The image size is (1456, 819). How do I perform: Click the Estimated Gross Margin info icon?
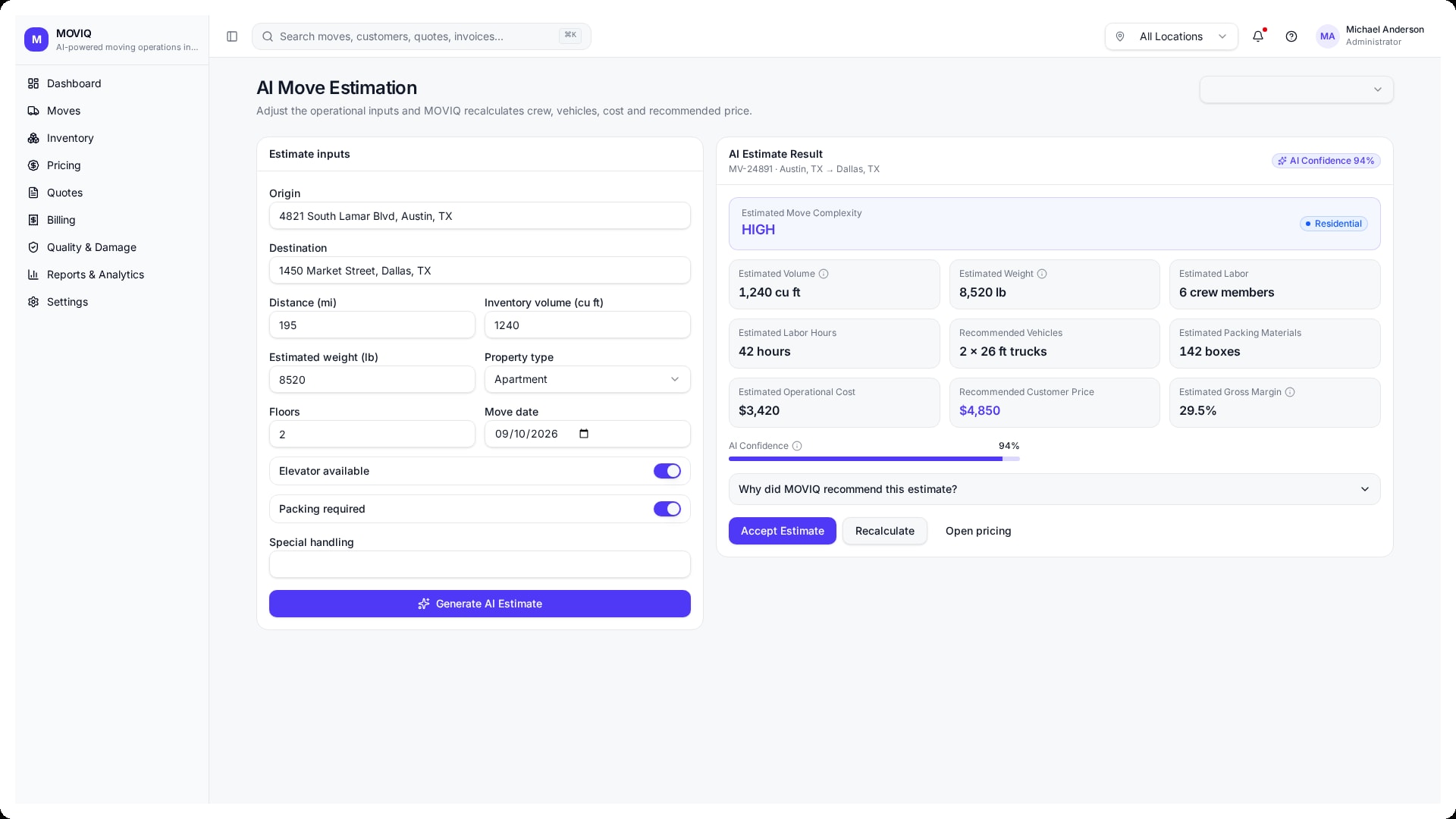click(x=1290, y=392)
